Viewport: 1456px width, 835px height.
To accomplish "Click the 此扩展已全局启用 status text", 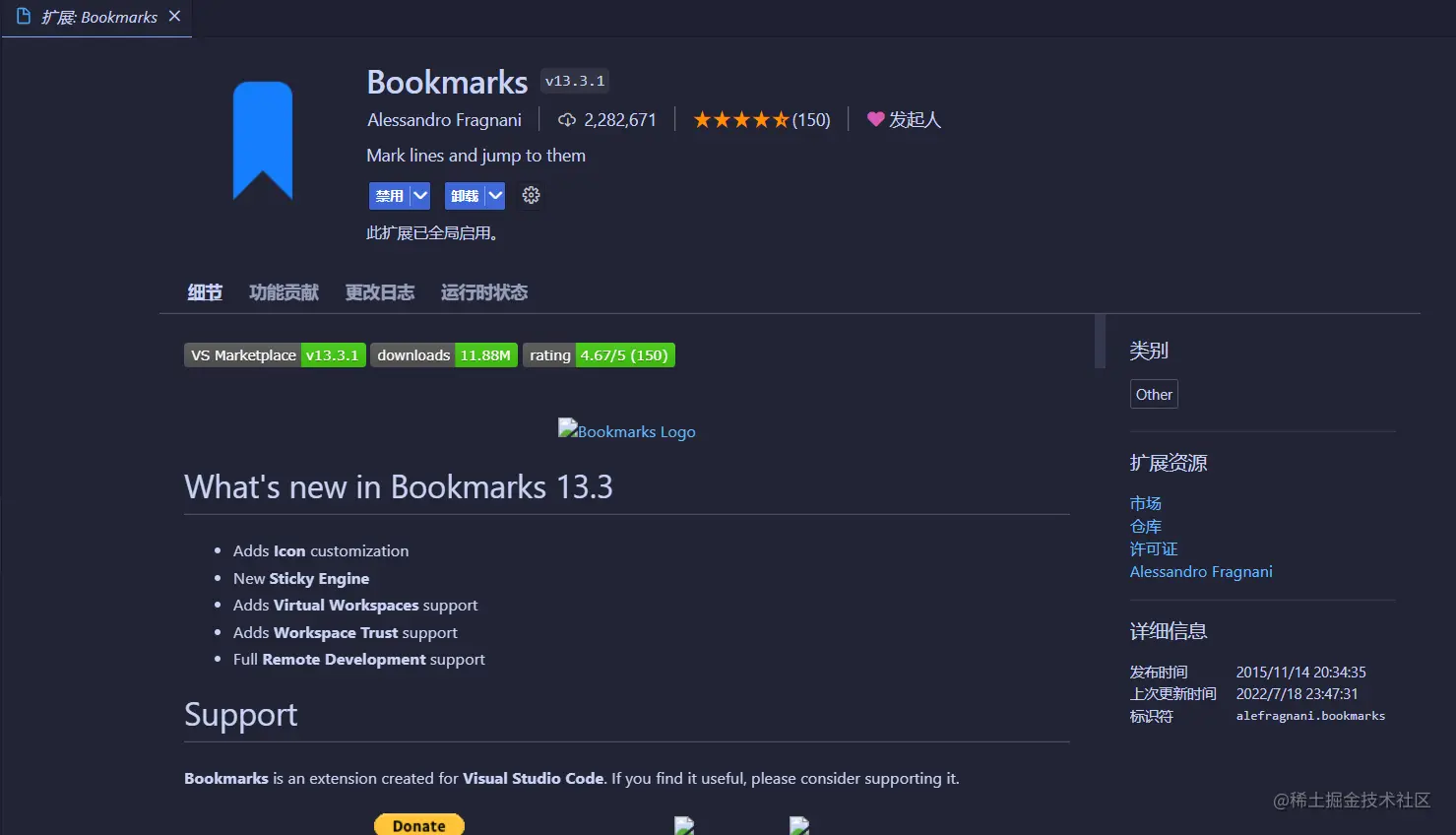I will 433,233.
